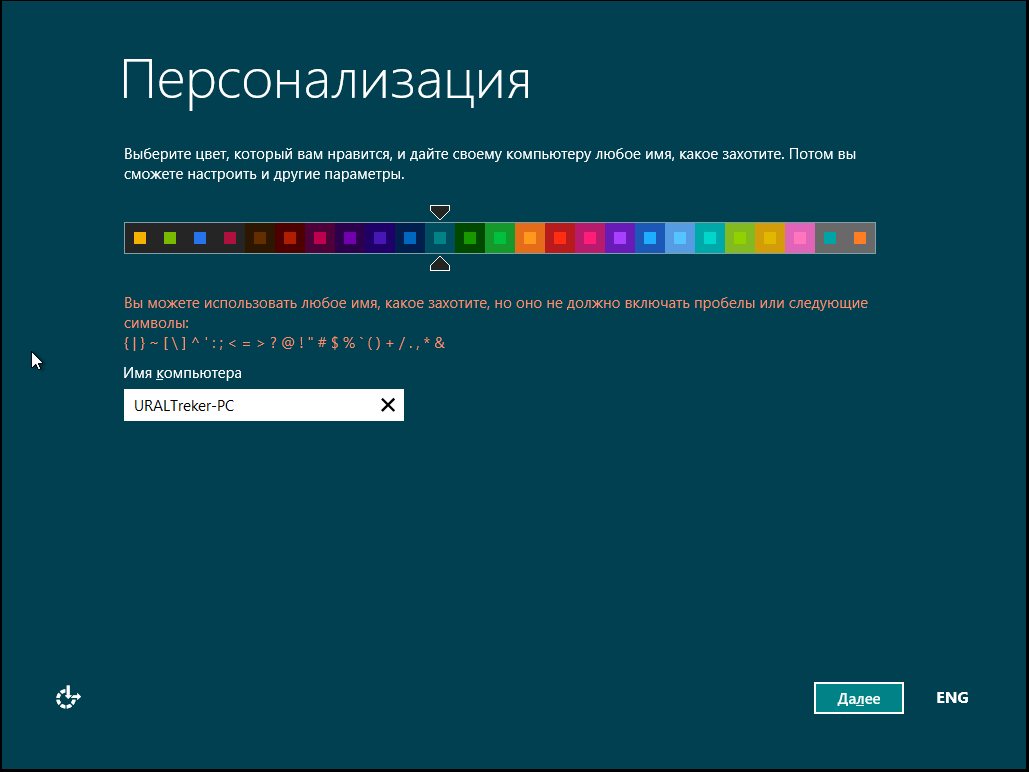The width and height of the screenshot is (1029, 772).
Task: Click the Далее button
Action: click(x=858, y=698)
